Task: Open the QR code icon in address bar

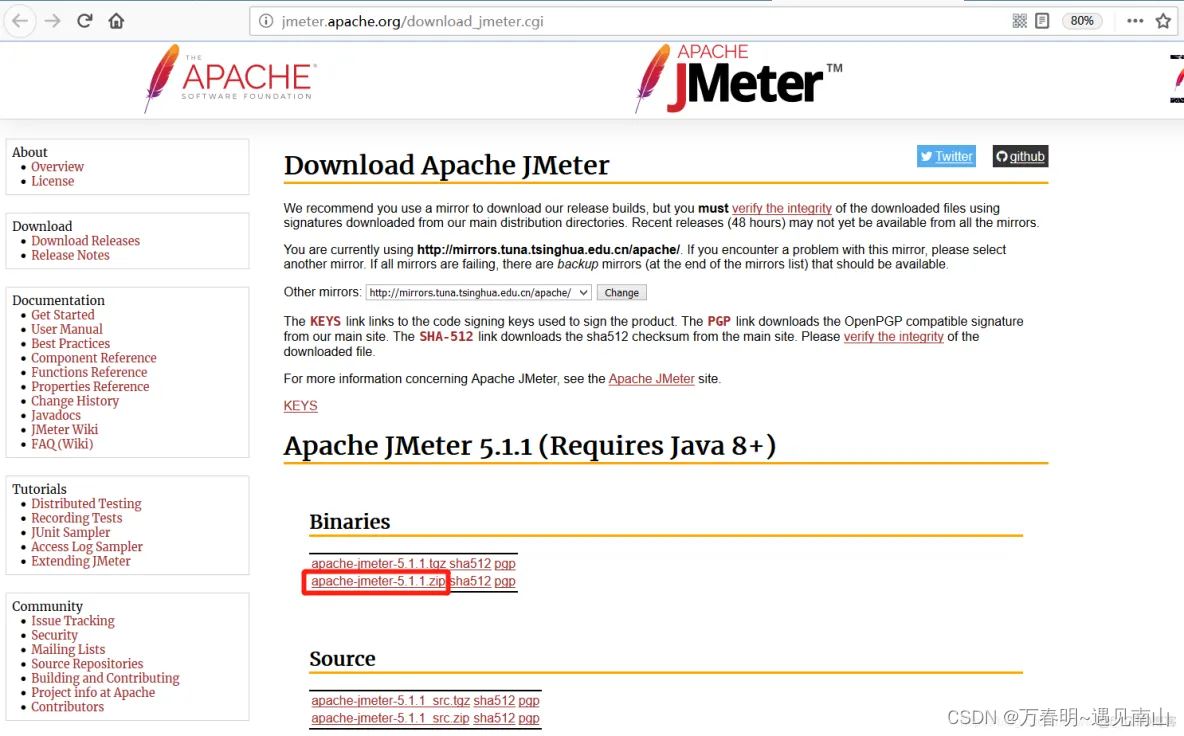Action: click(1019, 21)
